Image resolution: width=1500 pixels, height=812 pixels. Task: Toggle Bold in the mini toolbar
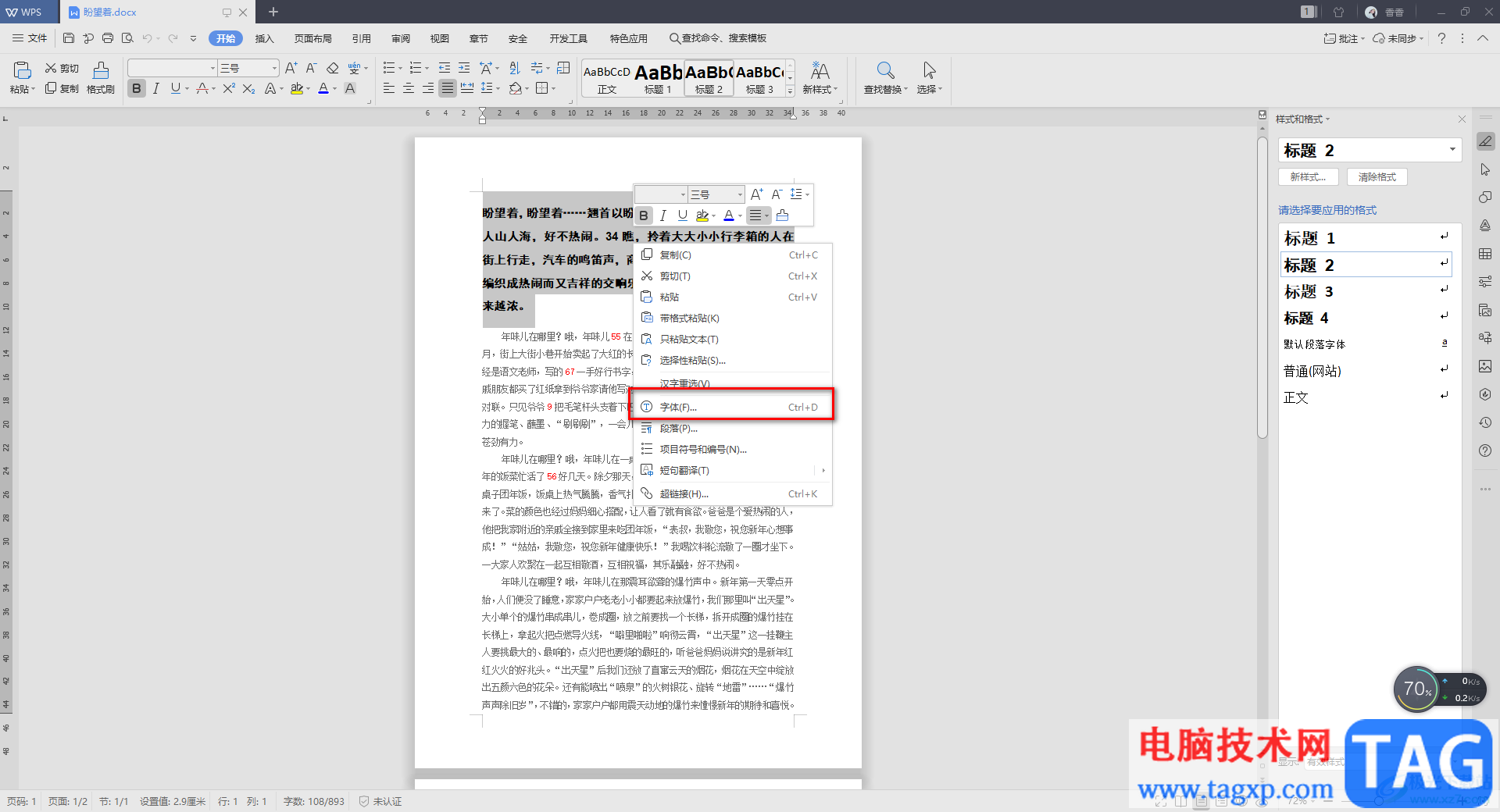pos(644,215)
